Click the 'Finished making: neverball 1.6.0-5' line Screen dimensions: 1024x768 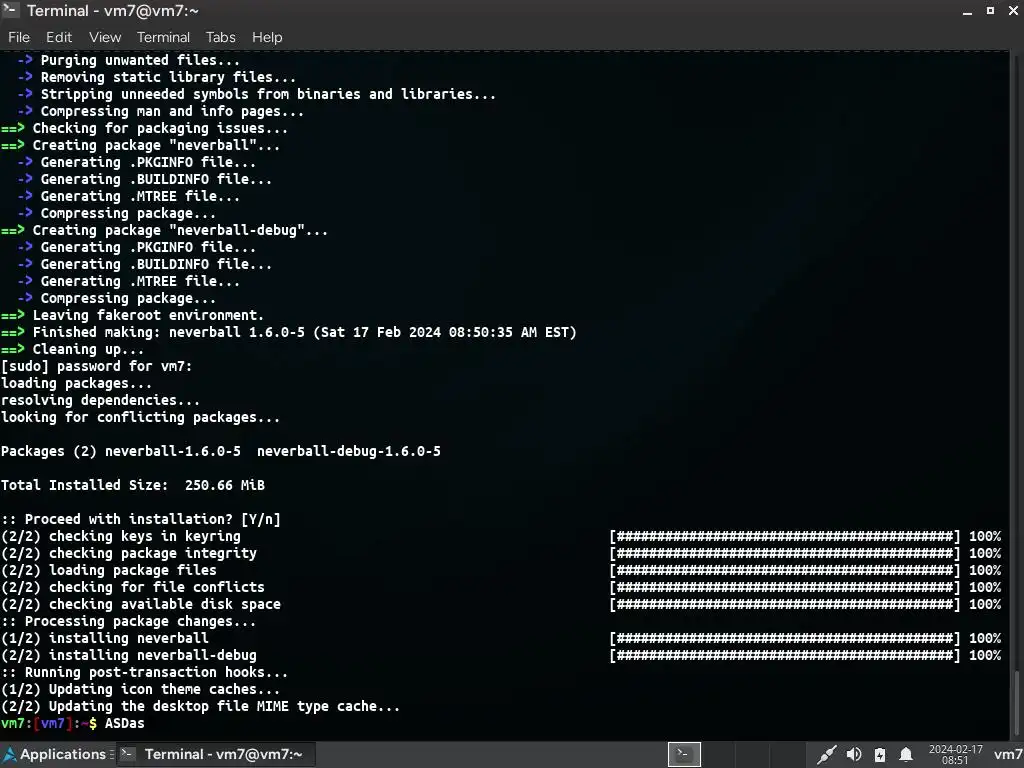[289, 332]
